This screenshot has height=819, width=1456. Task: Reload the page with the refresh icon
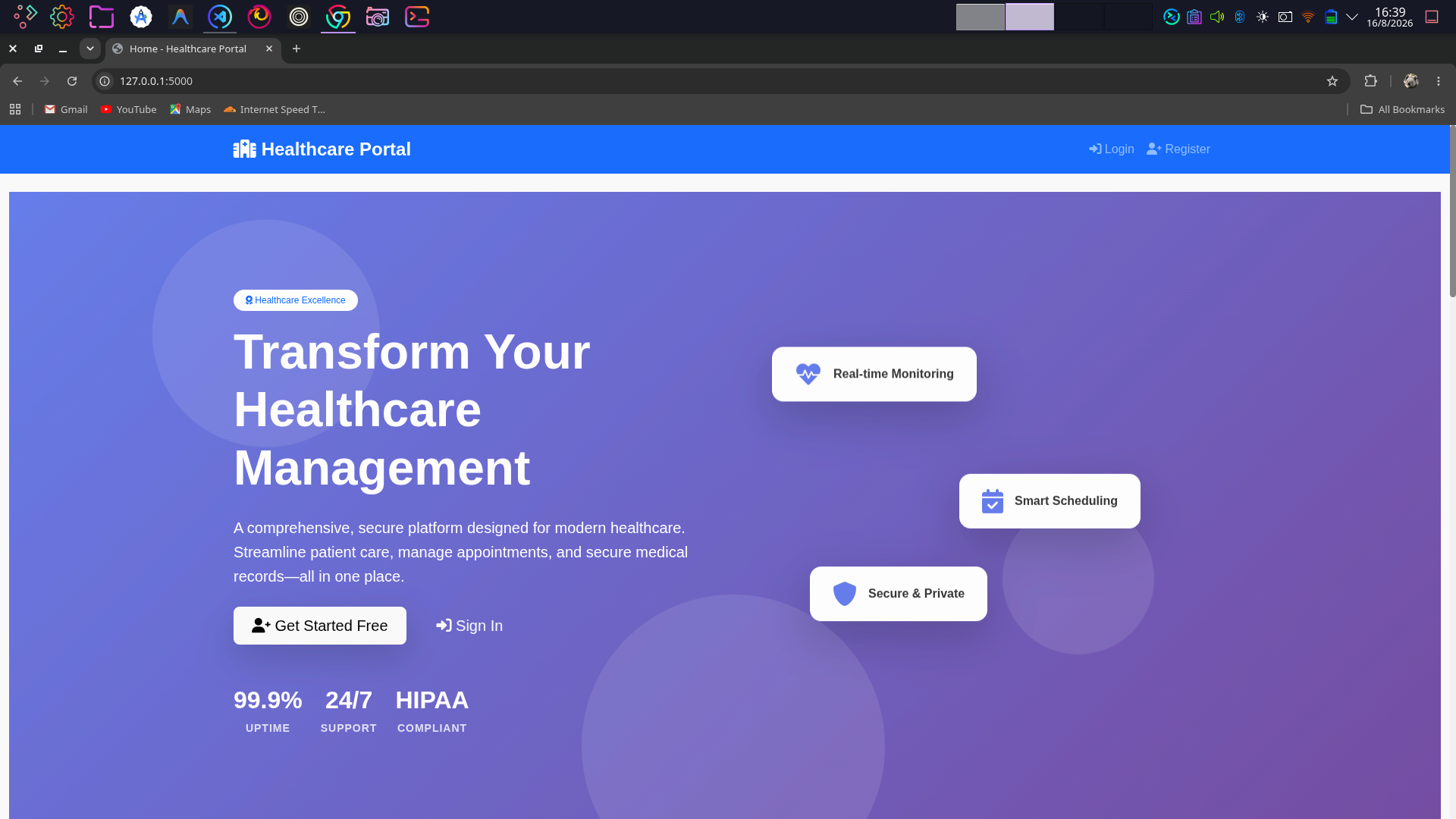click(x=72, y=81)
